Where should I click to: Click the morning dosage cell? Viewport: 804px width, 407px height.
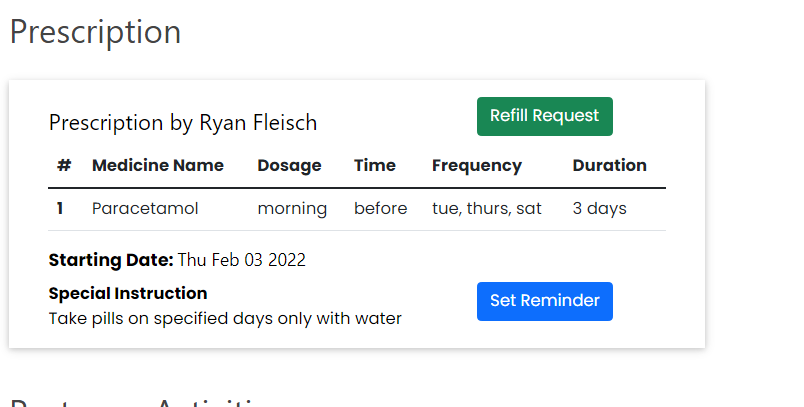[292, 209]
